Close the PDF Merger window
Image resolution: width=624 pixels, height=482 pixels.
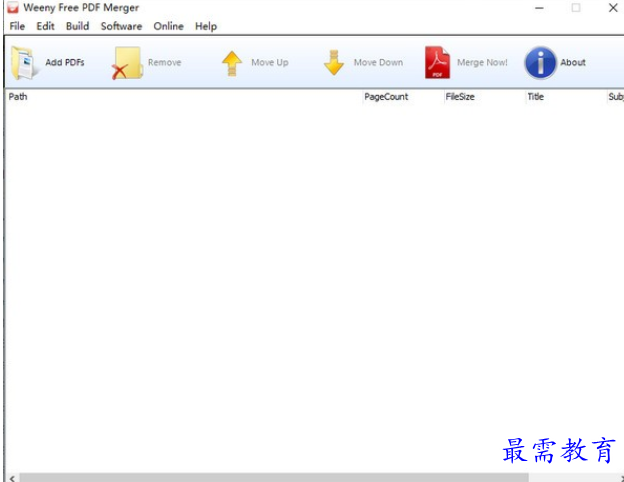(613, 8)
